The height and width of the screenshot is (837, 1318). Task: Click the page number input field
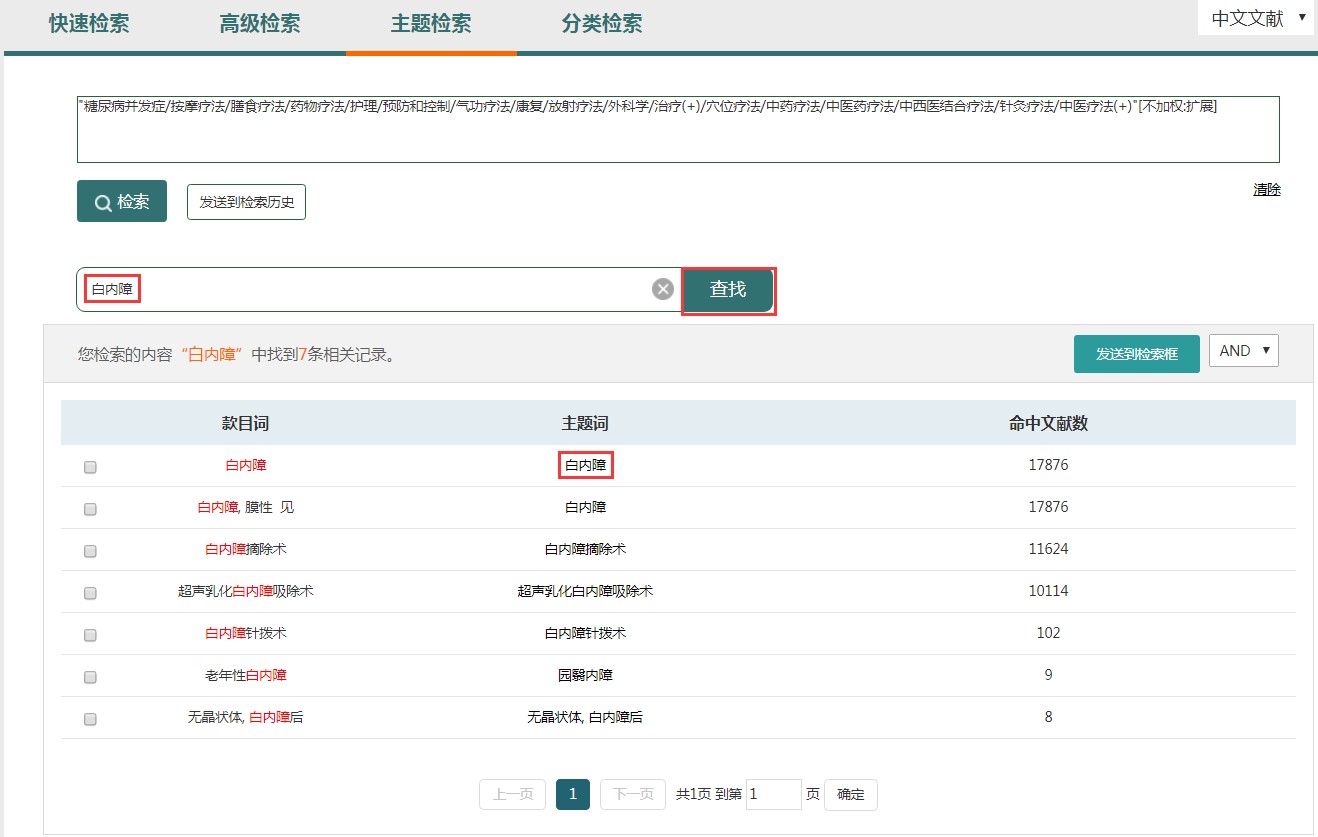click(773, 794)
